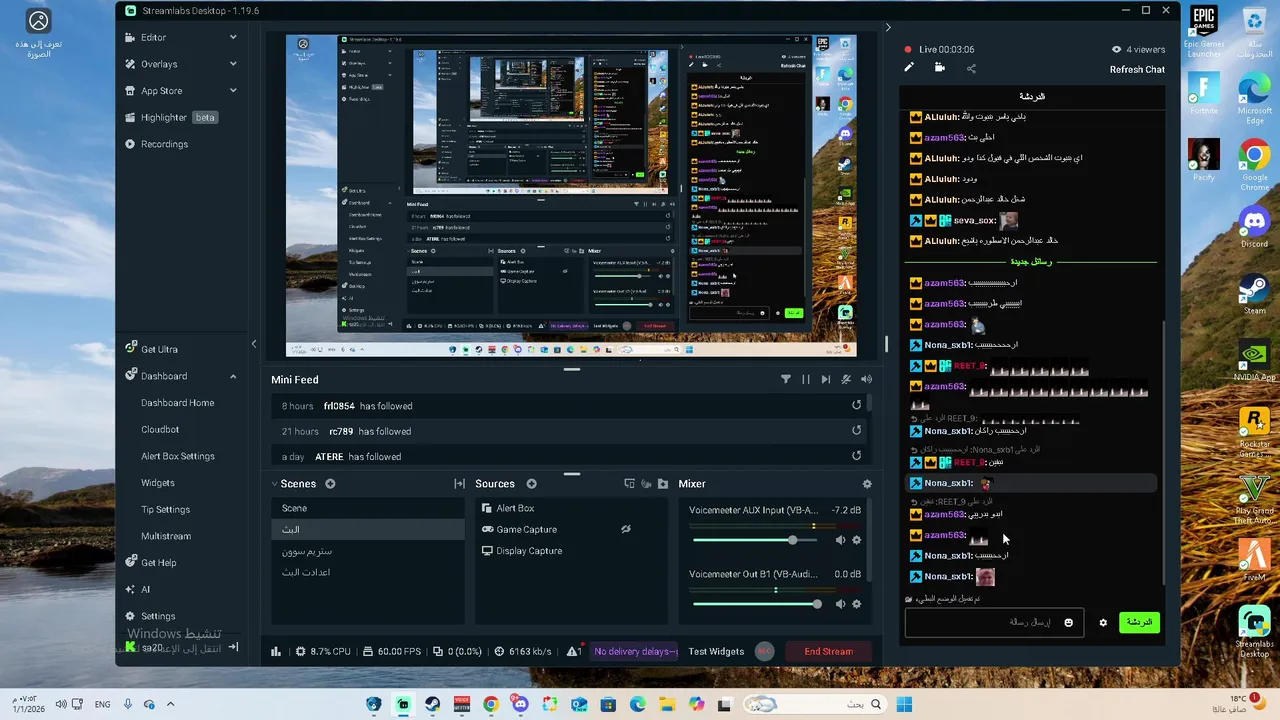This screenshot has height=720, width=1280.
Task: Adjust Voicemeeter AUX Input volume slider
Action: 757,540
